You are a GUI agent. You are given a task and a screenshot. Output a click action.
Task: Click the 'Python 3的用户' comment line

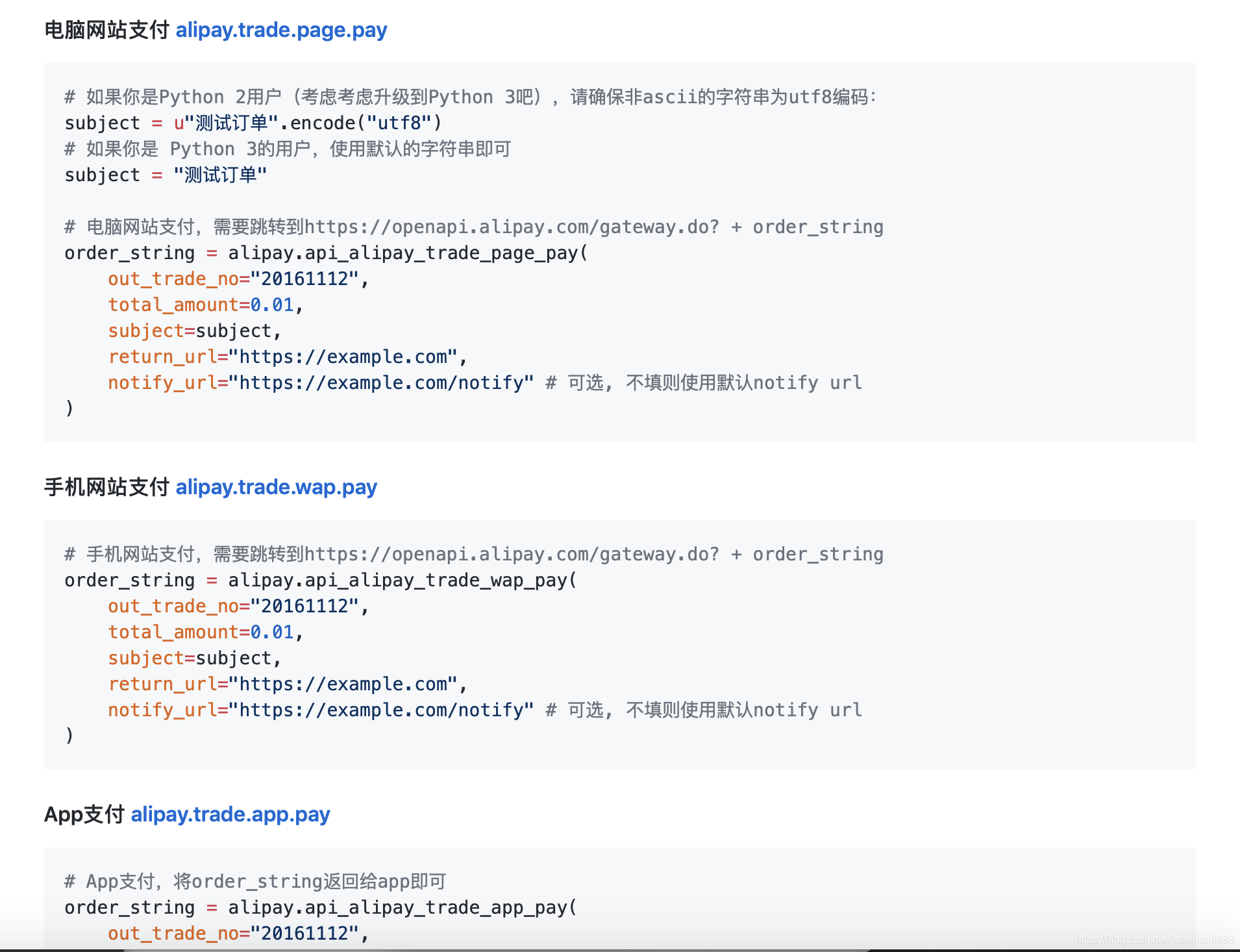288,149
